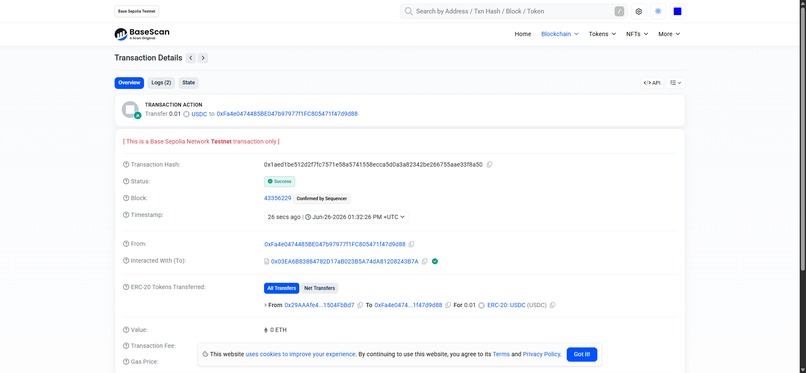Open the contract 0x03EA6B83884782 link
806x373 pixels.
344,262
